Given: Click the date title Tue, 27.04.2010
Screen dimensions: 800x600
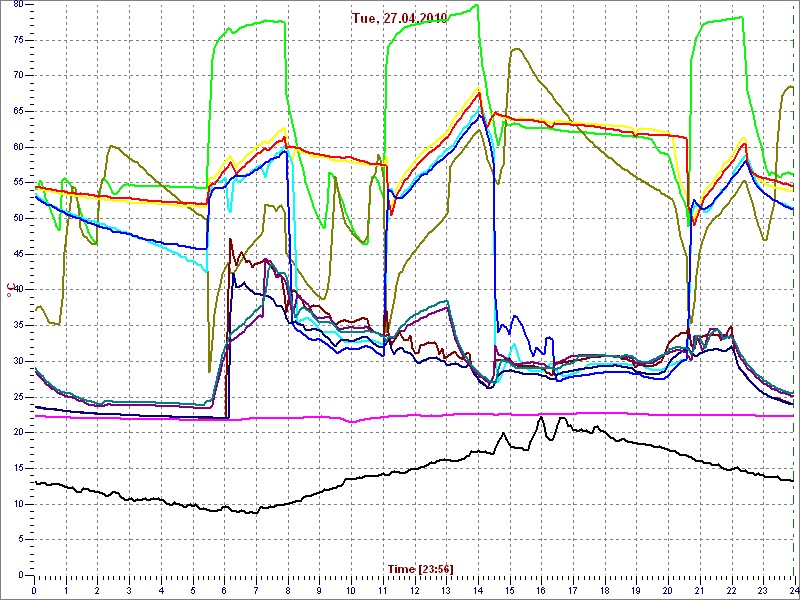Looking at the screenshot, I should coord(400,18).
